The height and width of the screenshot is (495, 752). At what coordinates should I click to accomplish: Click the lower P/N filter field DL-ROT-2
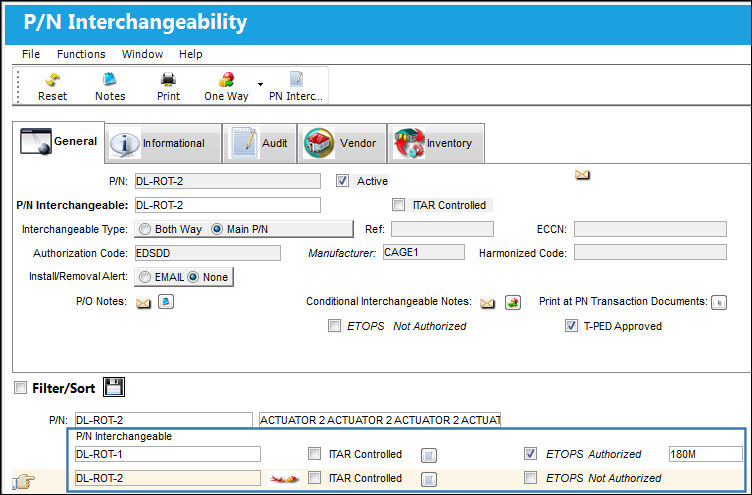click(164, 420)
